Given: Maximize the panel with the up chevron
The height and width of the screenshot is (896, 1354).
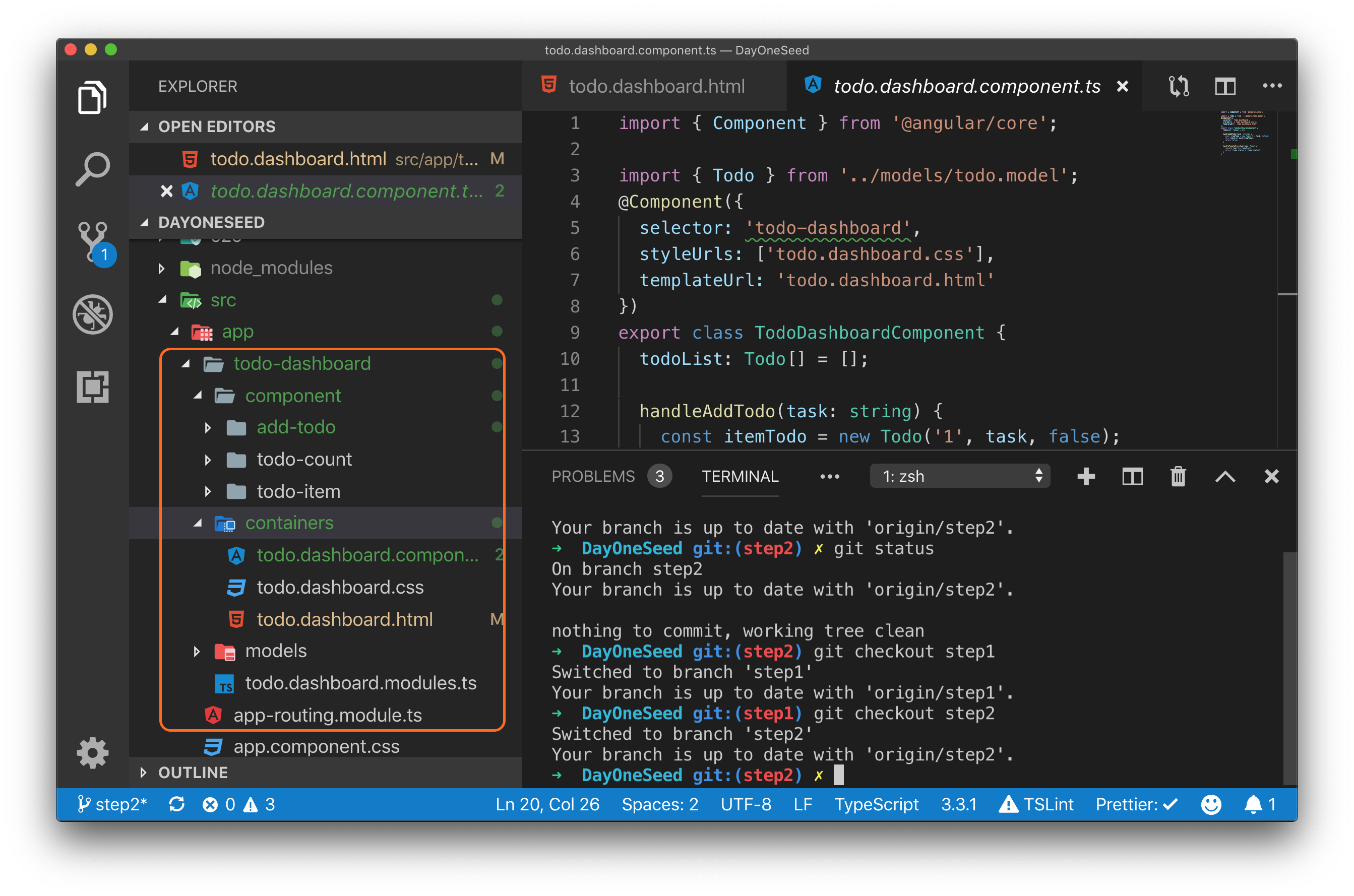Looking at the screenshot, I should click(1225, 477).
